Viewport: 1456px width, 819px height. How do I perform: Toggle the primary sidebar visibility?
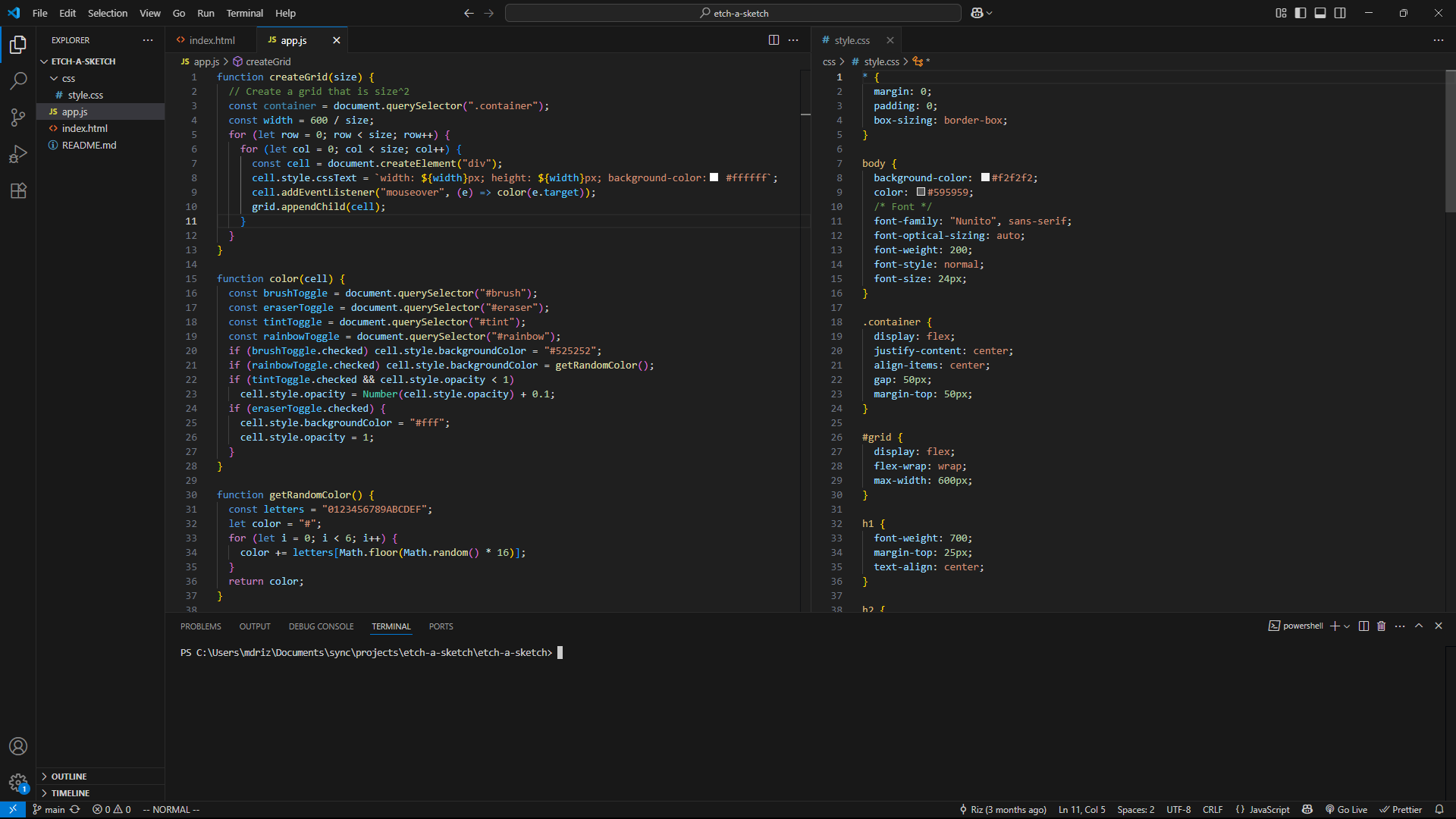pos(1301,13)
